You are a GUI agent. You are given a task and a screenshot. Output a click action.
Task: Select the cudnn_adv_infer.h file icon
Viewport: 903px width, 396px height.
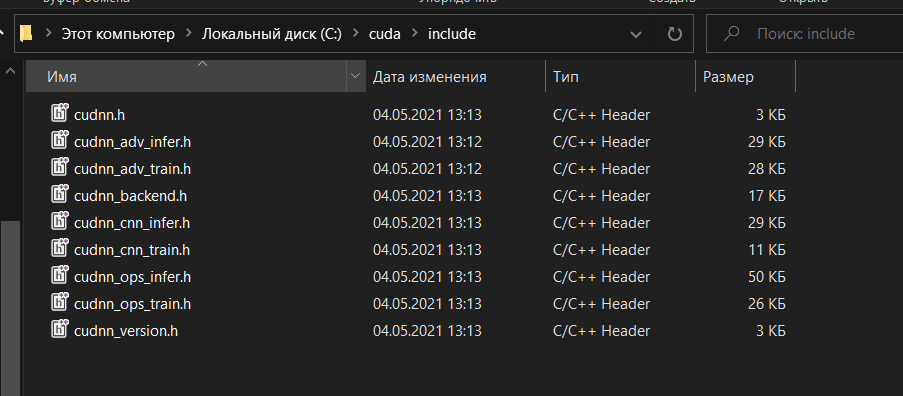tap(60, 140)
